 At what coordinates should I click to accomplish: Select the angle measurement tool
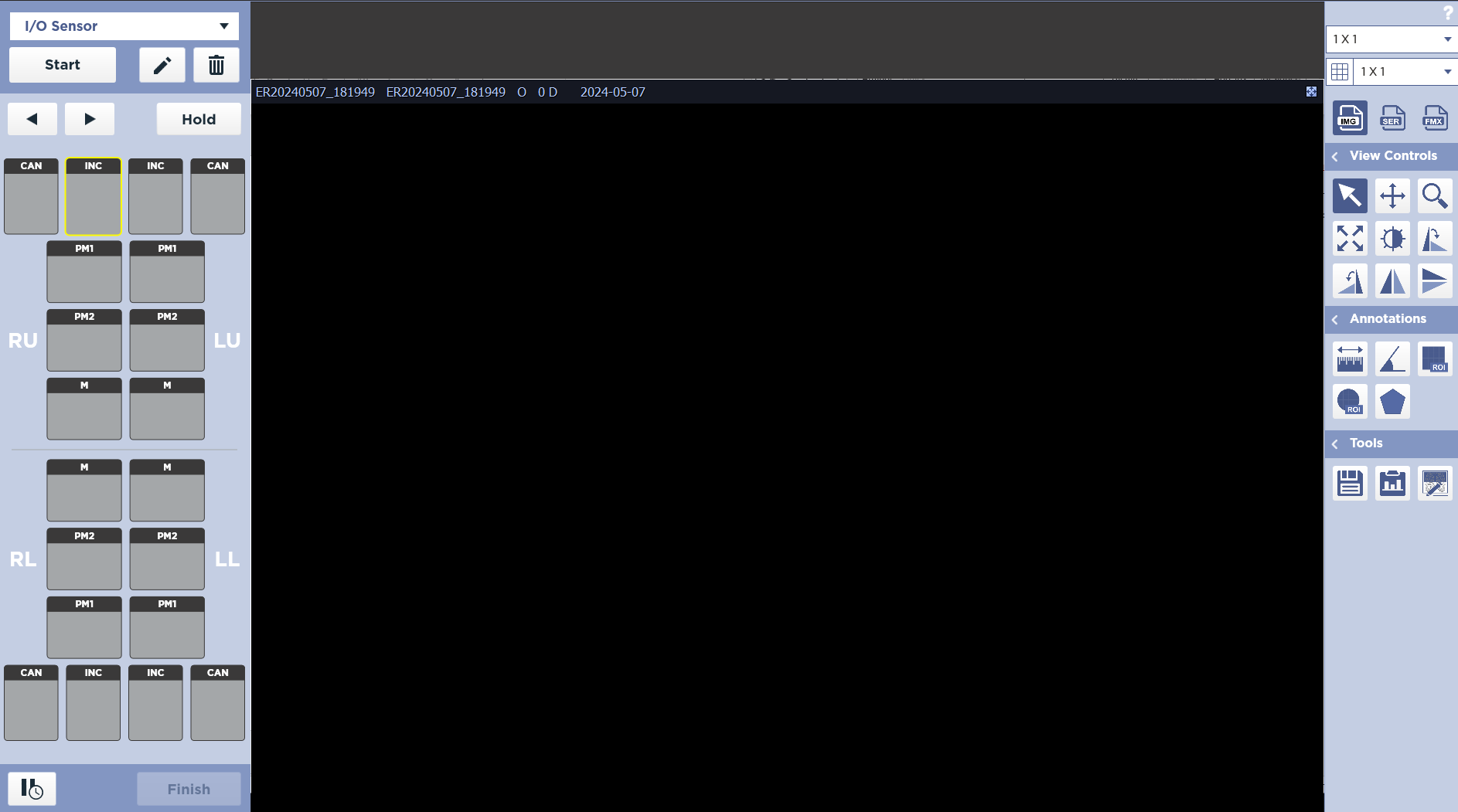tap(1392, 359)
